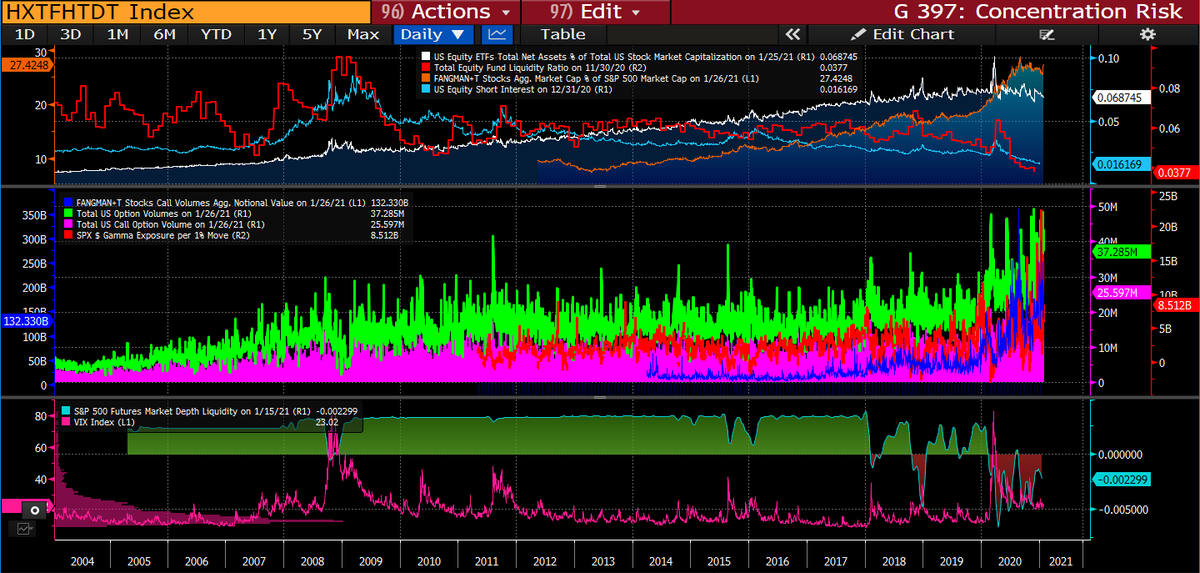
Task: Click green Total US Option Volumes swatch
Action: (x=68, y=213)
